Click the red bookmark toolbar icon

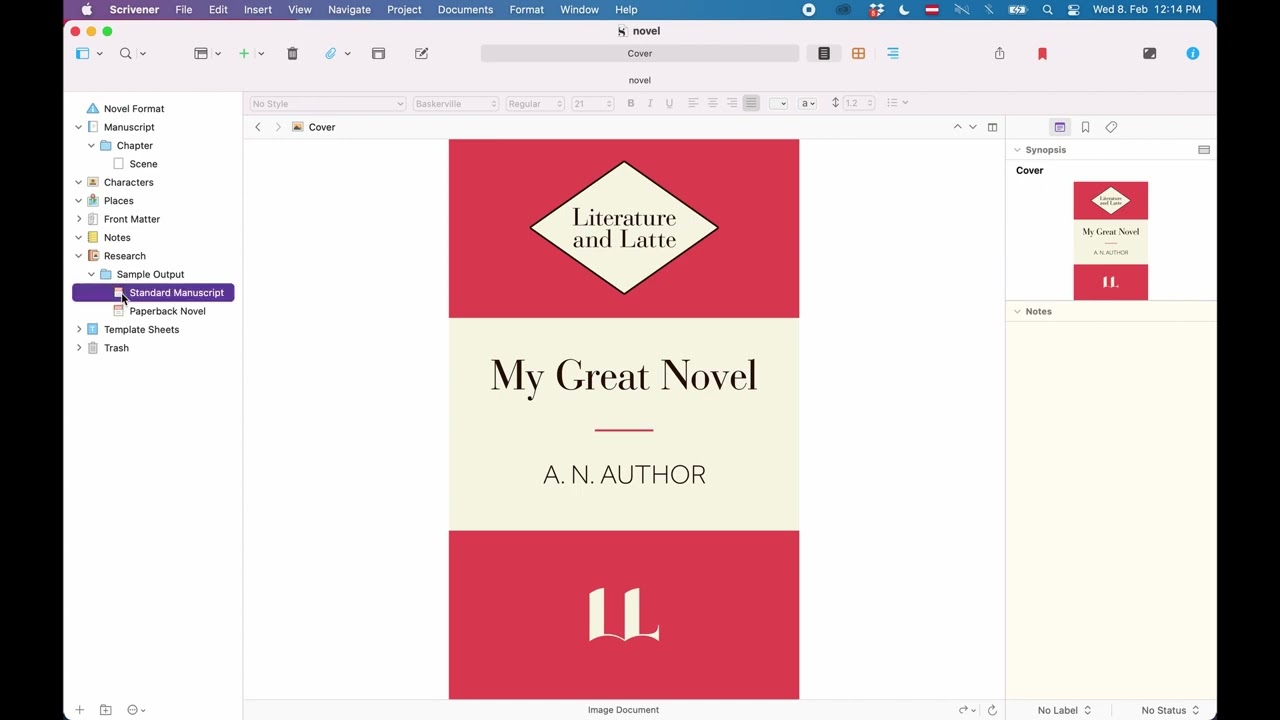(1042, 53)
